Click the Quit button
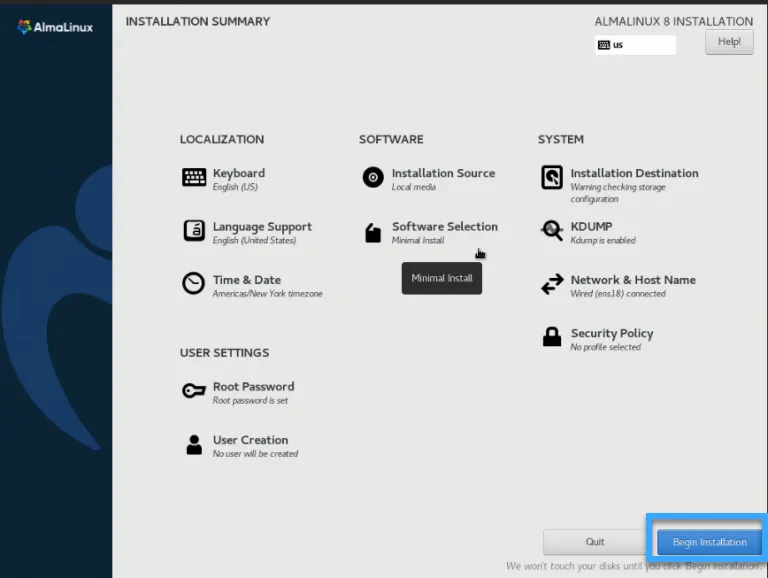The width and height of the screenshot is (768, 578). pos(595,542)
